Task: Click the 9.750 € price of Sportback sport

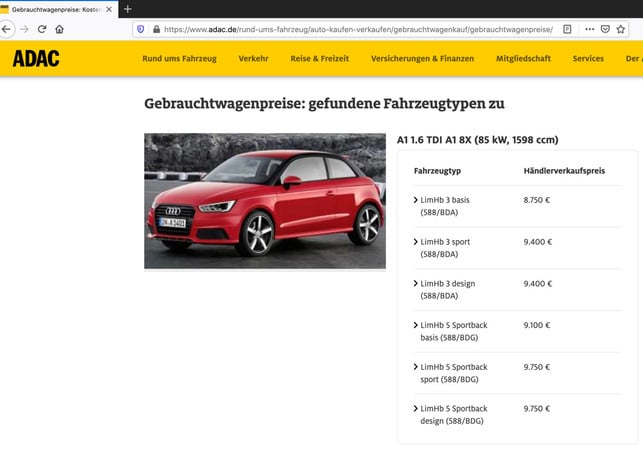Action: pos(537,367)
